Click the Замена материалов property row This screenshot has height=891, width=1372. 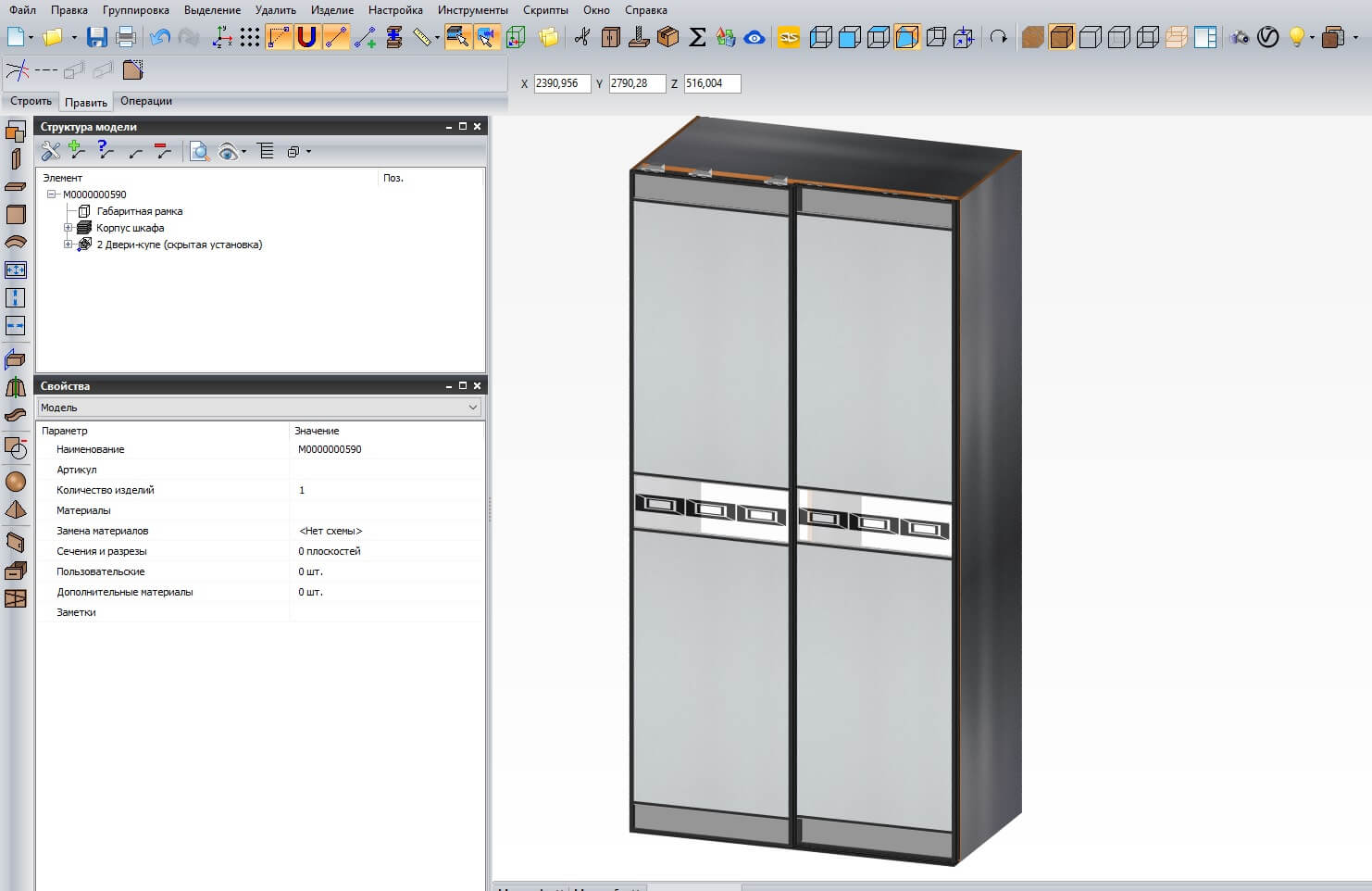(x=102, y=531)
